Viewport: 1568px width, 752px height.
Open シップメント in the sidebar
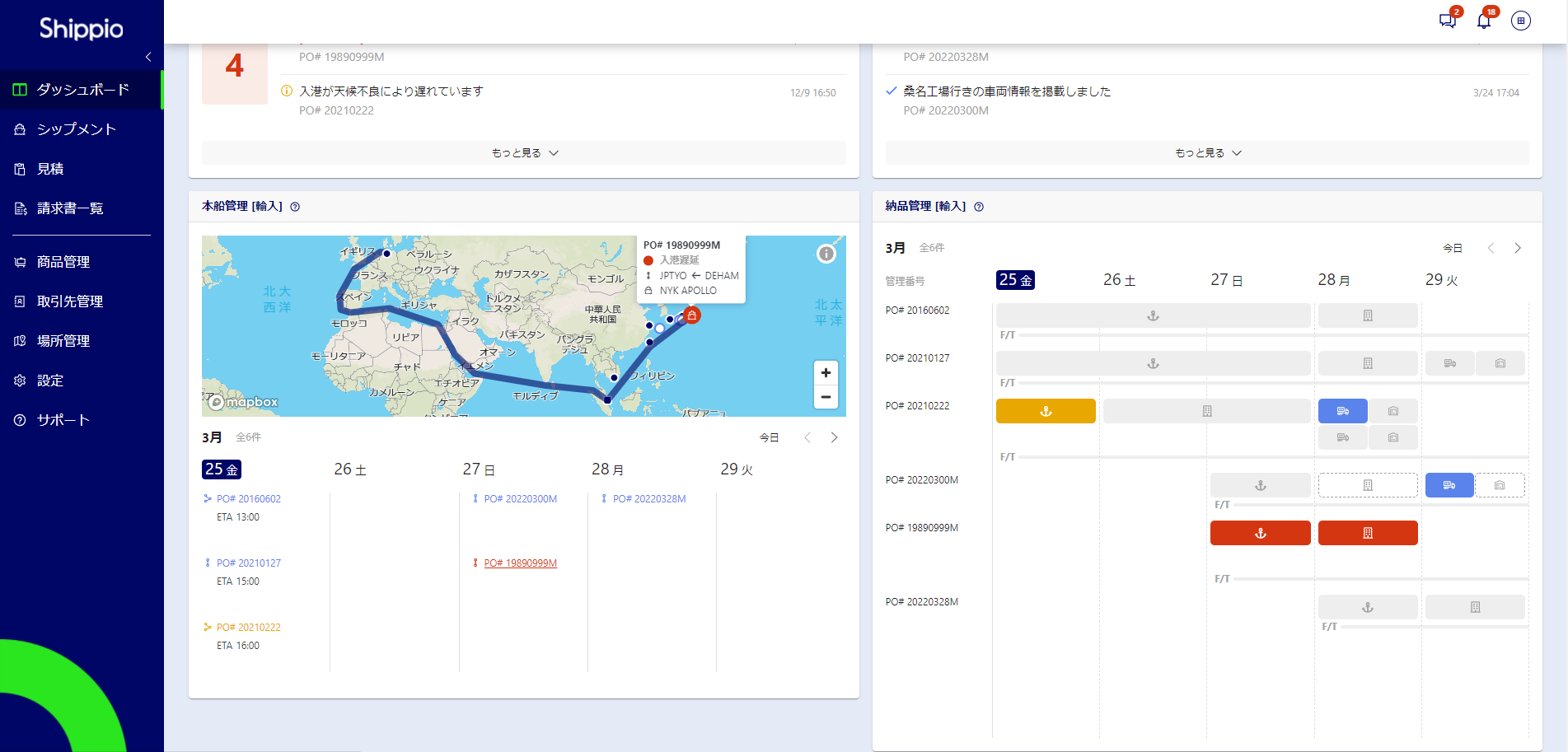click(76, 129)
